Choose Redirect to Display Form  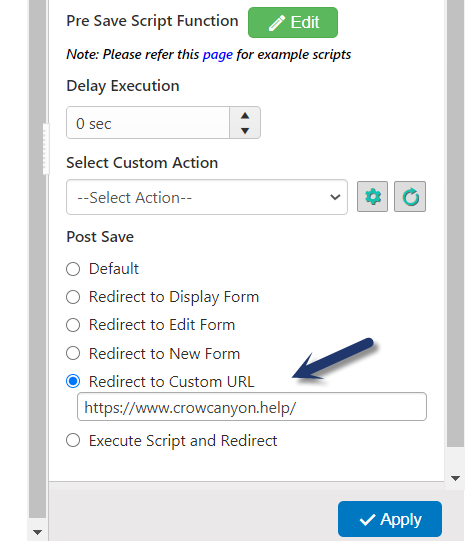click(x=73, y=297)
